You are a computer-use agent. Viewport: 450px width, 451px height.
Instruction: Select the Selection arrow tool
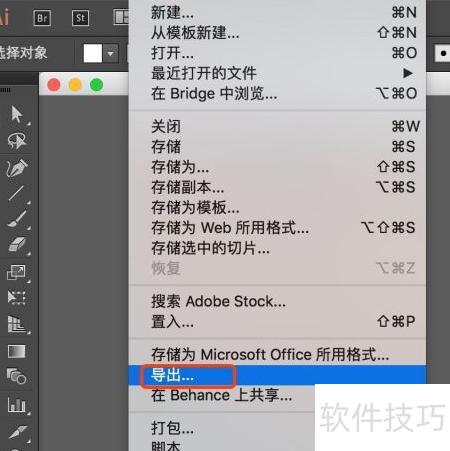pos(17,114)
